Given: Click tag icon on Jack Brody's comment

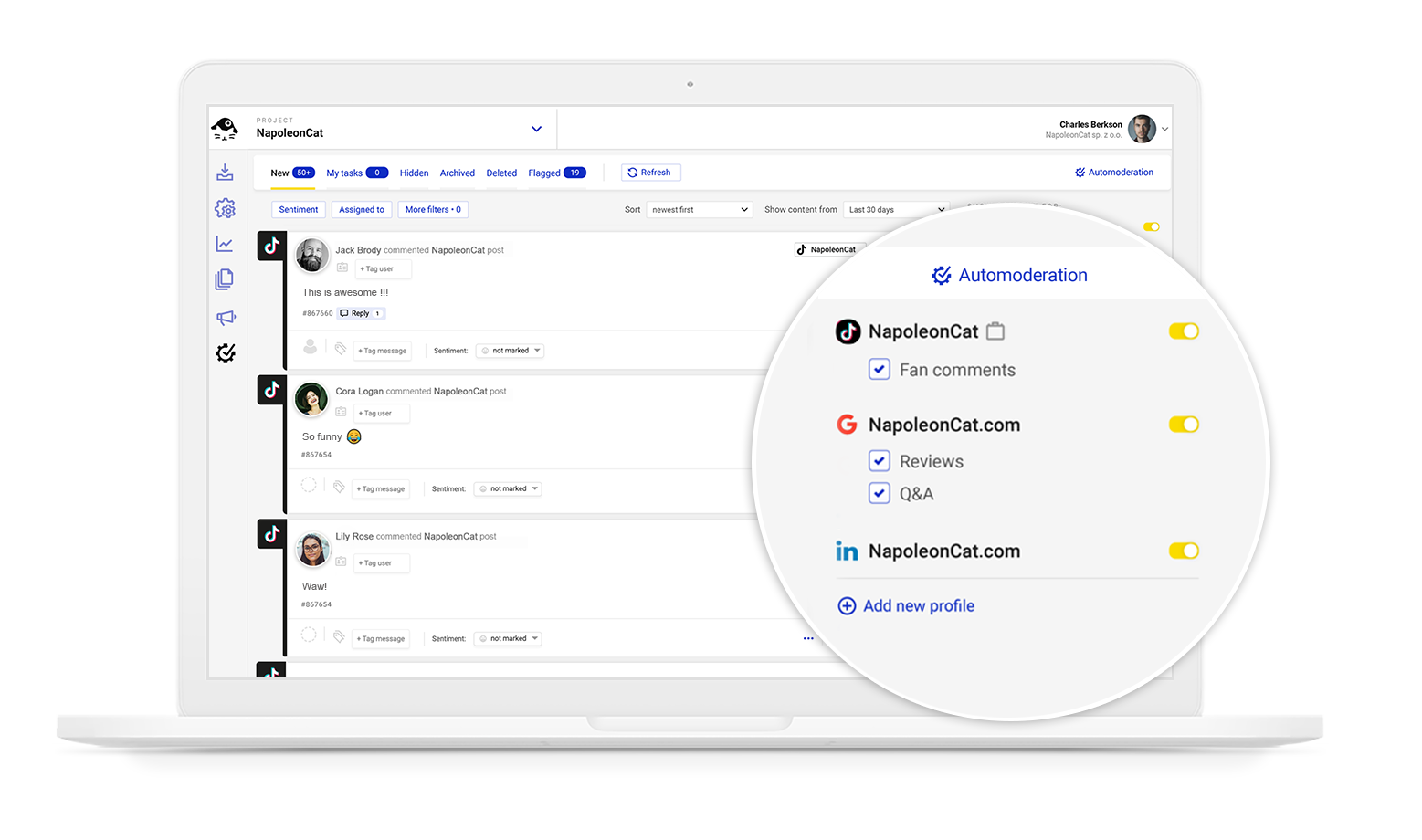Looking at the screenshot, I should (x=341, y=349).
